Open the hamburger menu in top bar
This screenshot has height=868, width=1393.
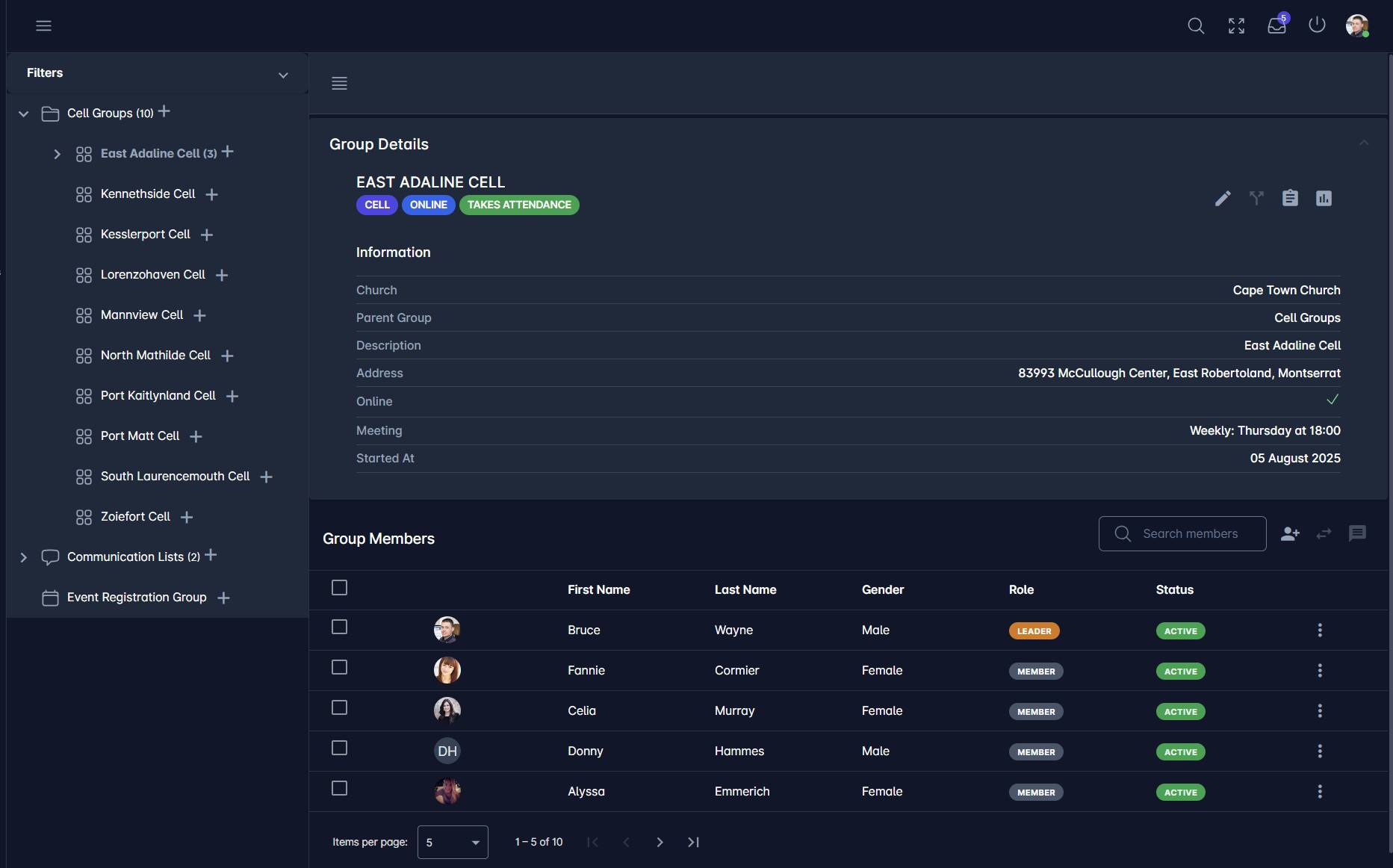pyautogui.click(x=44, y=25)
